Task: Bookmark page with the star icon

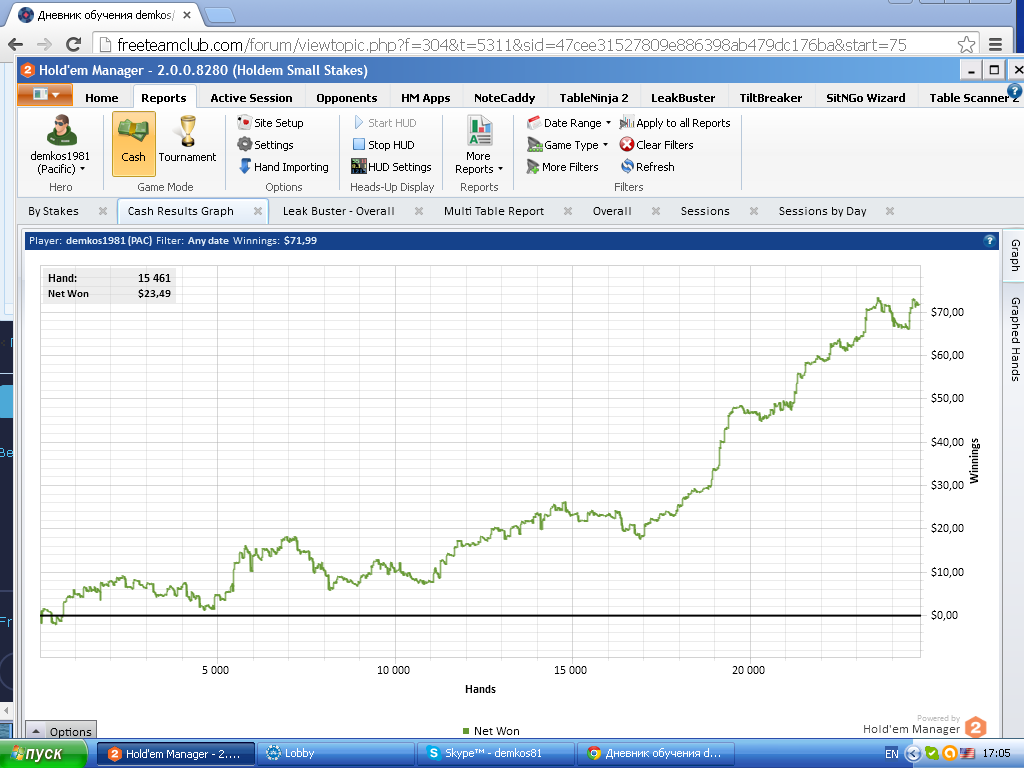Action: click(967, 44)
